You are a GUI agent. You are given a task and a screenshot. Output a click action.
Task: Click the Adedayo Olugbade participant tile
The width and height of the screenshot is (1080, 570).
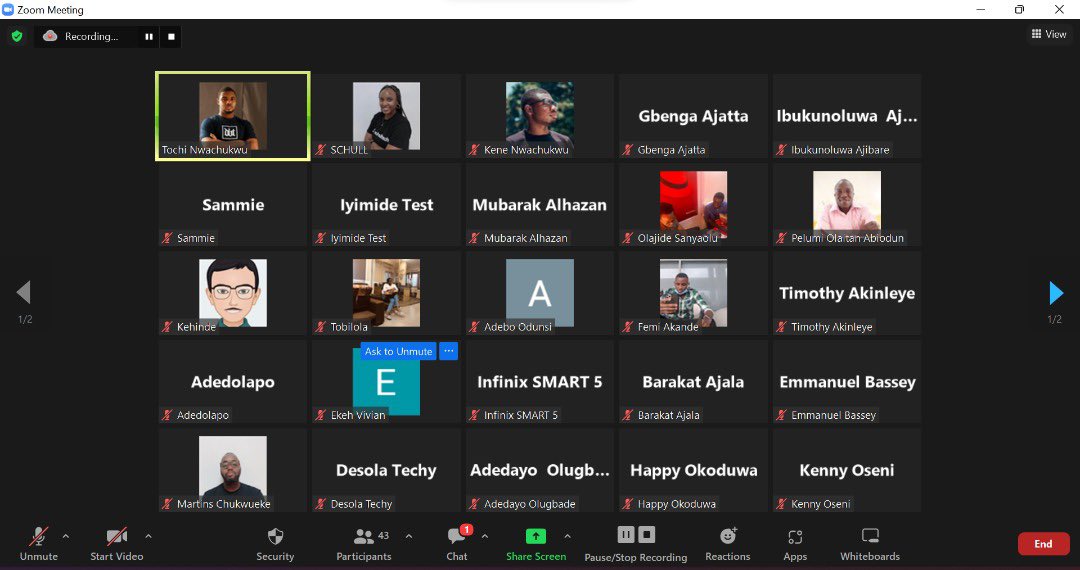[540, 470]
